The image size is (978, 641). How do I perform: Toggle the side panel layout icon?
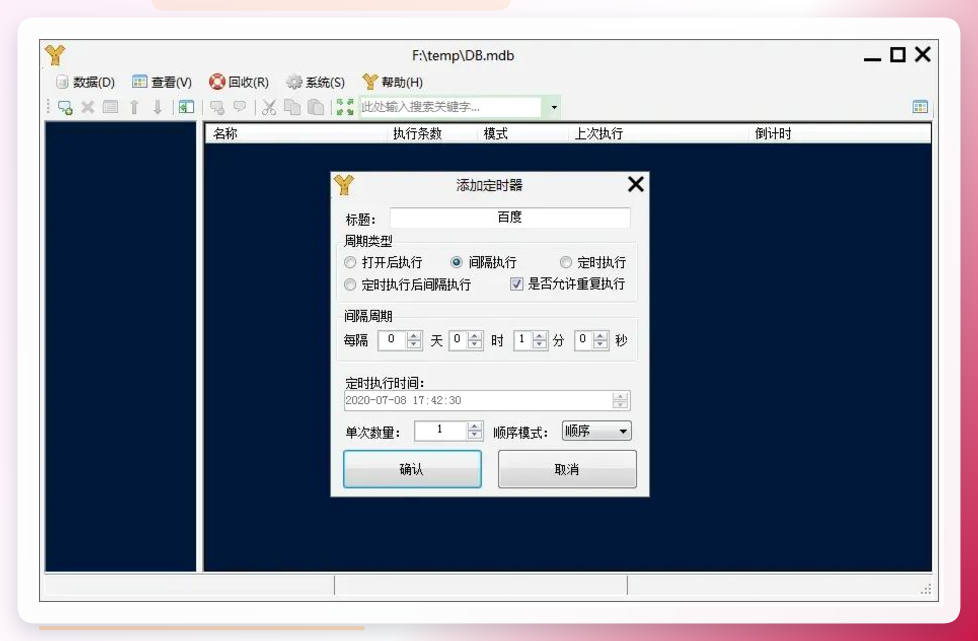tap(186, 107)
